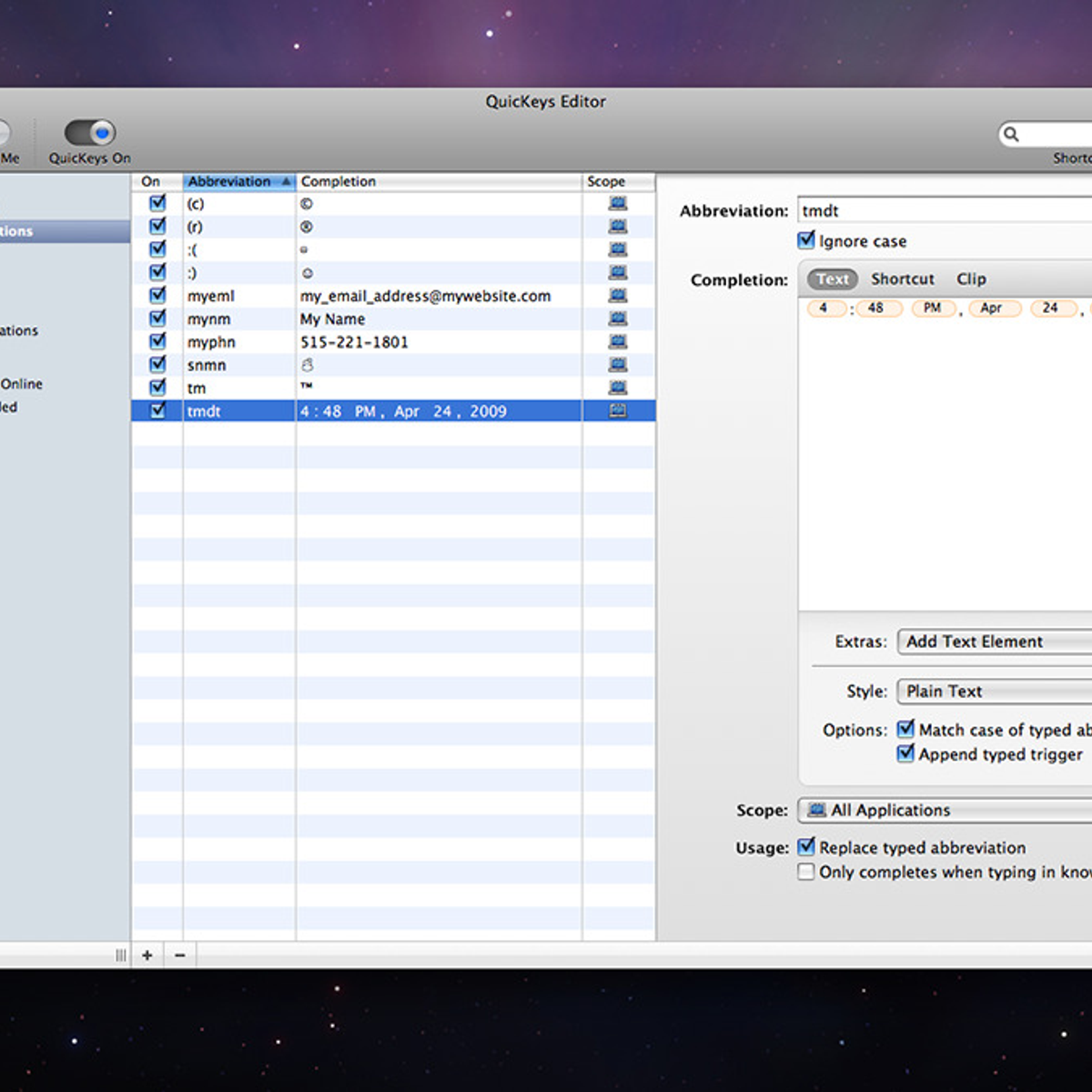Click the scope icon in the :) row
Image resolution: width=1092 pixels, height=1092 pixels.
618,272
